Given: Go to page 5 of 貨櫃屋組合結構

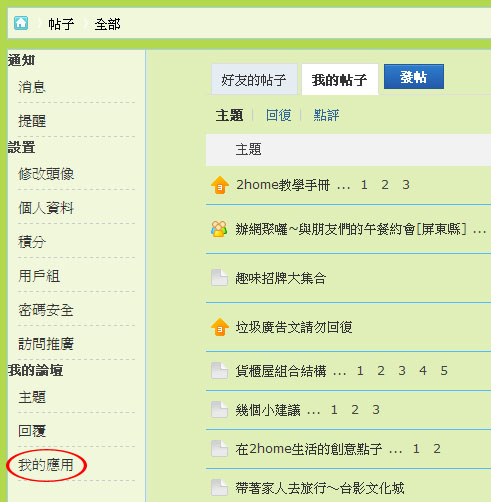Looking at the screenshot, I should click(x=444, y=371).
